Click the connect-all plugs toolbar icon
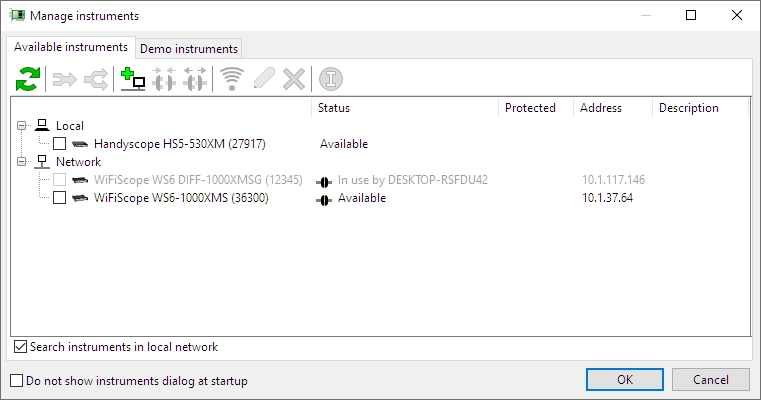The image size is (761, 400). pyautogui.click(x=163, y=78)
